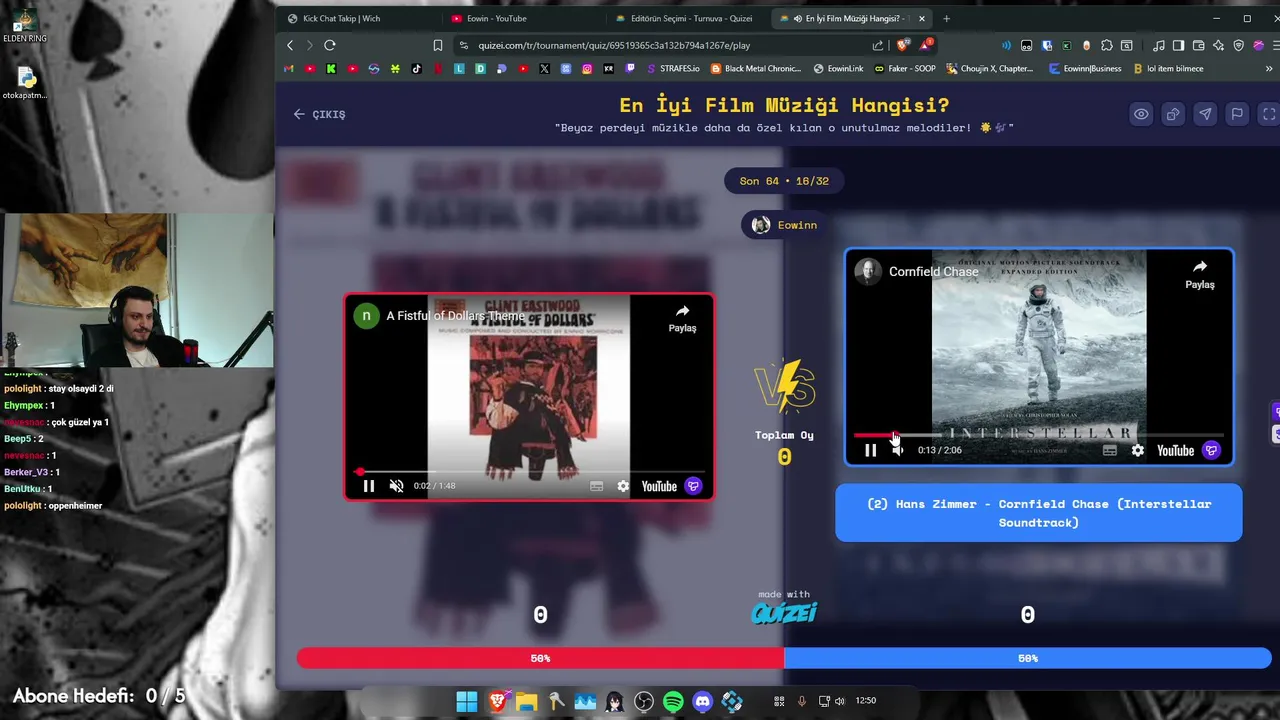The height and width of the screenshot is (720, 1280).
Task: Open ELDEN RING desktop shortcut
Action: pyautogui.click(x=24, y=26)
